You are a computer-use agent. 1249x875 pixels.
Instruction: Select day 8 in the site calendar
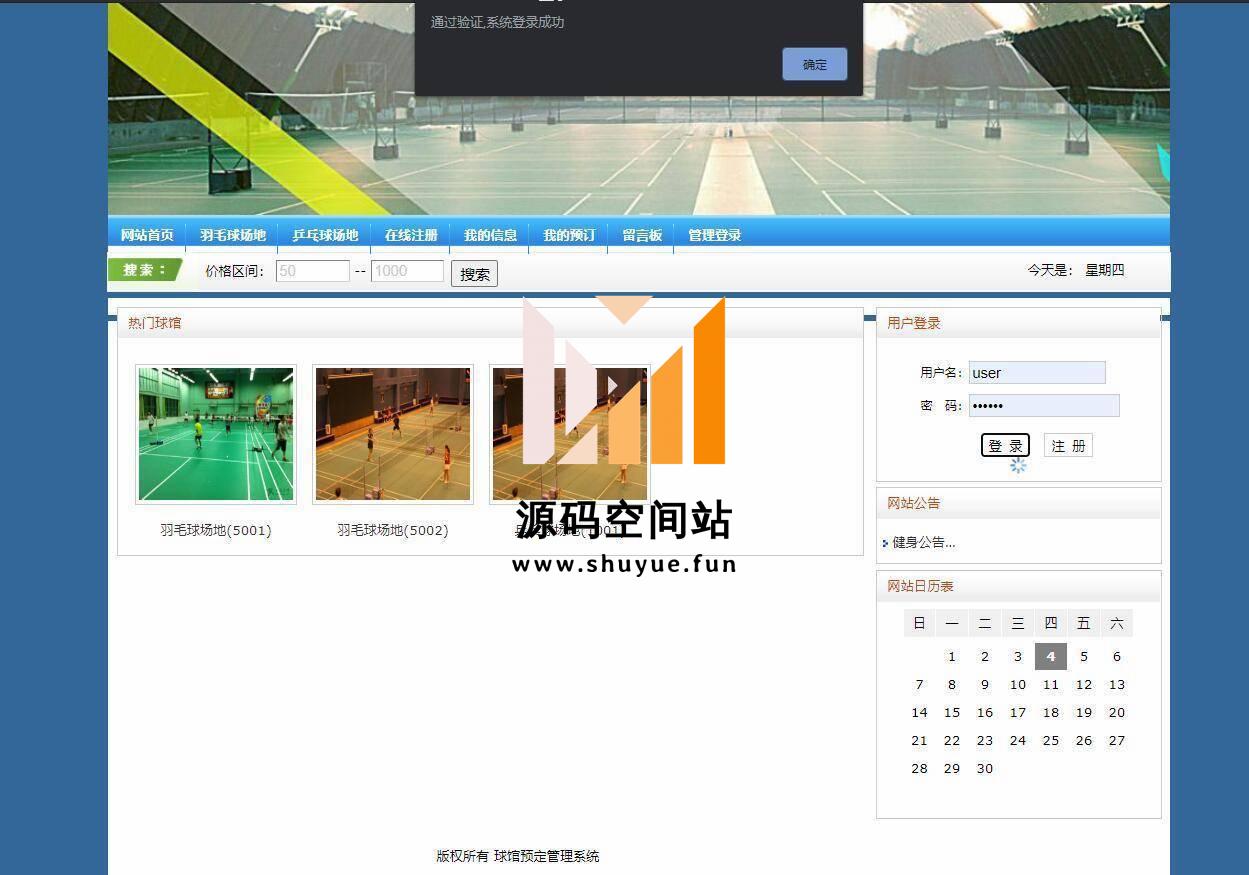pyautogui.click(x=952, y=685)
